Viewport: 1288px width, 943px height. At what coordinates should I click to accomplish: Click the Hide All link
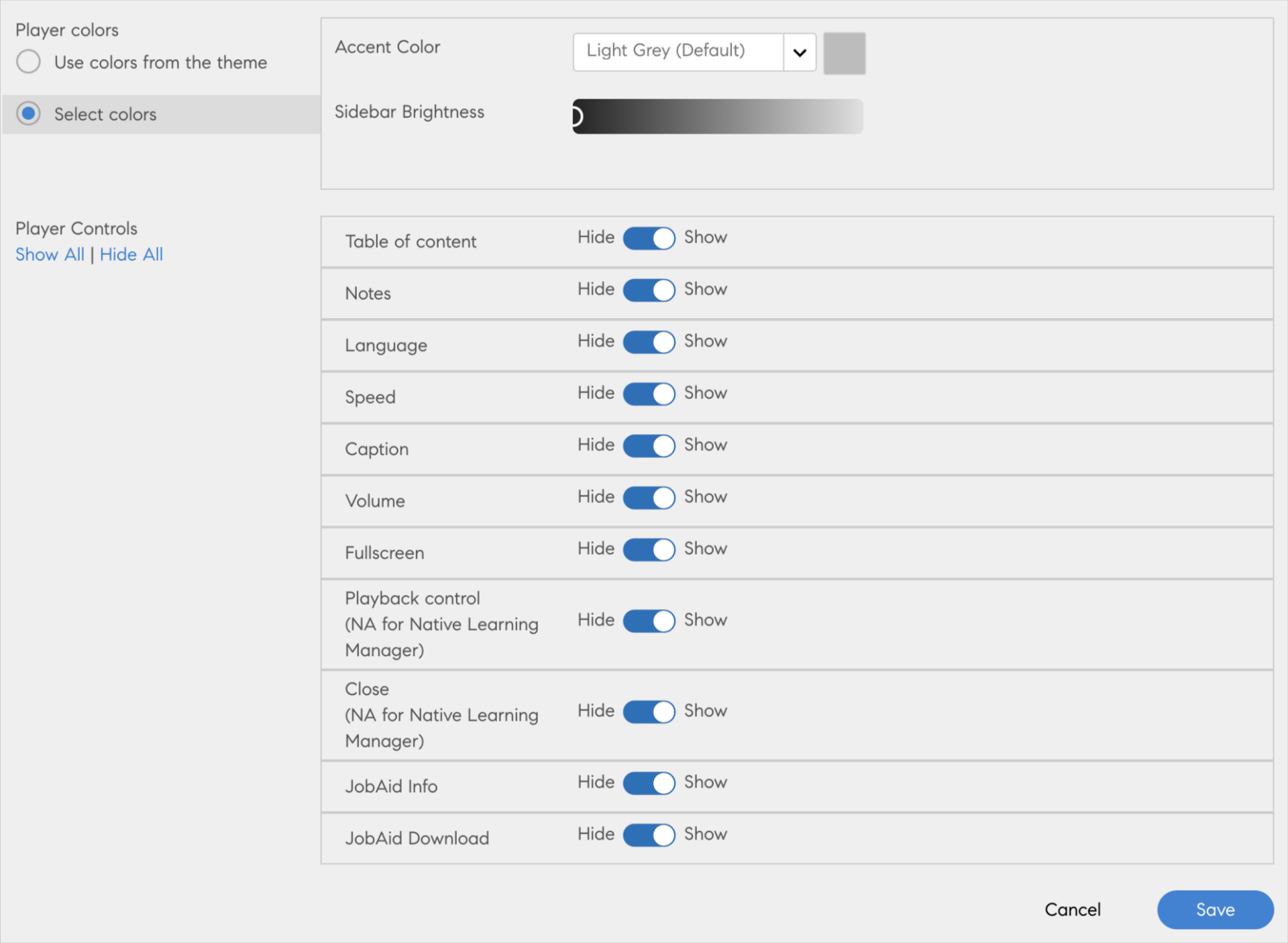131,254
